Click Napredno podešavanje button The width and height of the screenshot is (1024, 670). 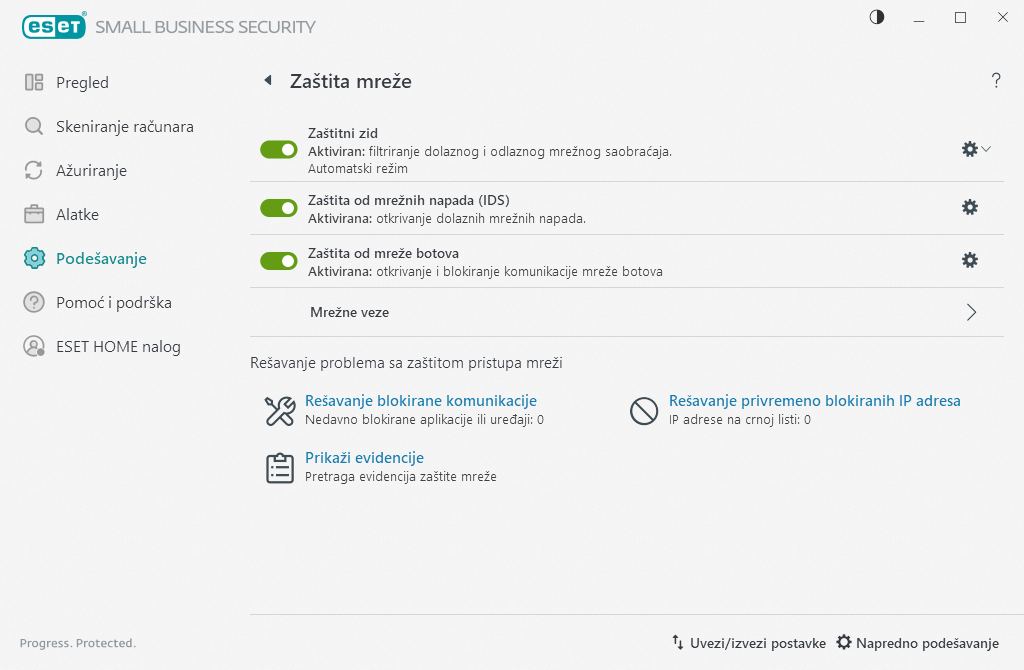coord(917,643)
